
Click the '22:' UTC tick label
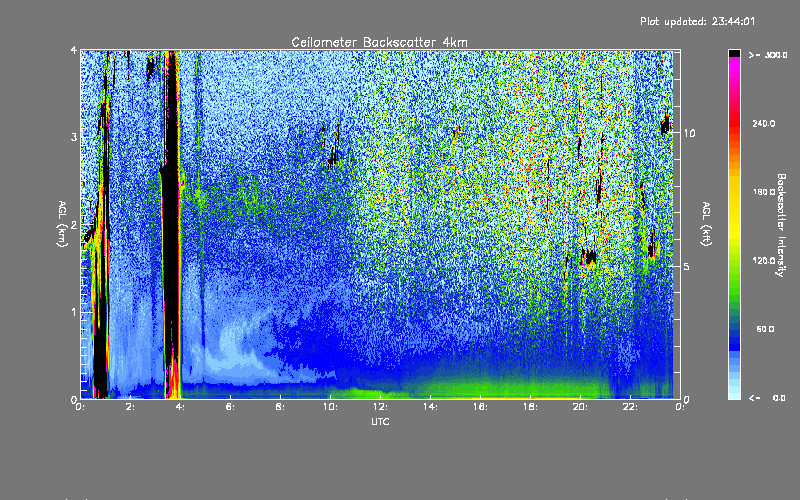[x=630, y=407]
